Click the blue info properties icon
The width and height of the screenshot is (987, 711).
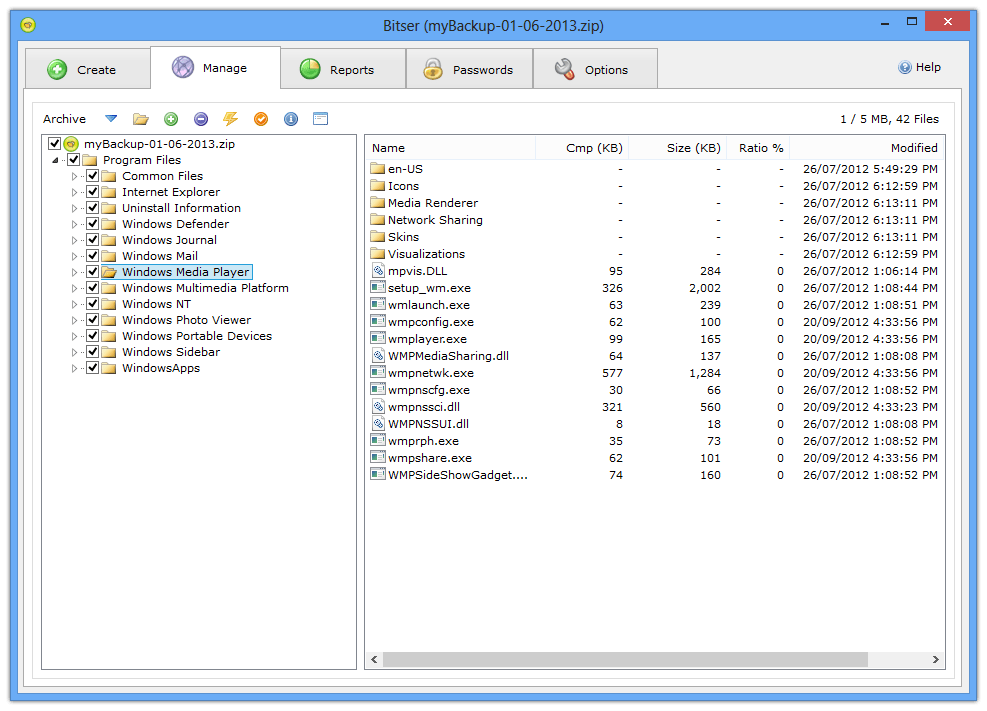[x=291, y=119]
